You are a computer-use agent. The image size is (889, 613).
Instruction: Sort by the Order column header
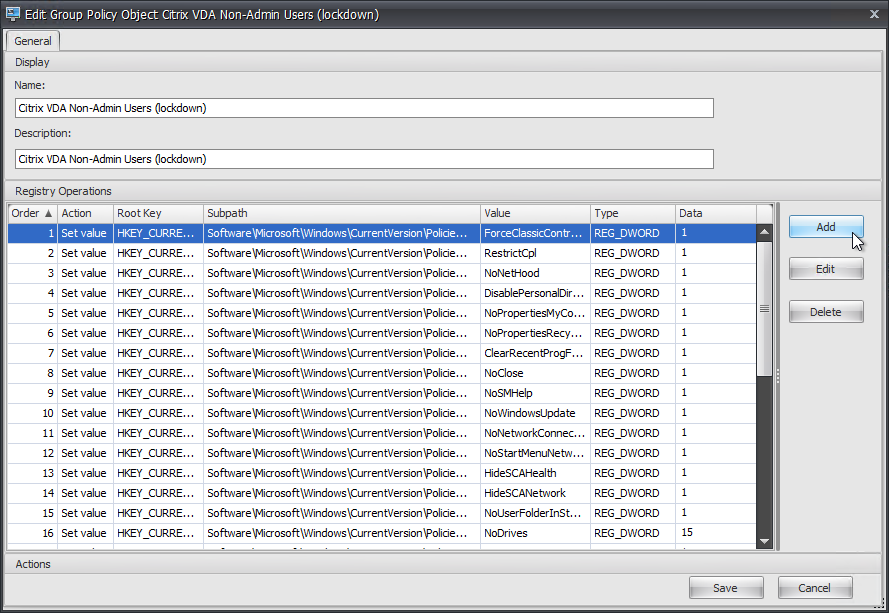point(32,213)
